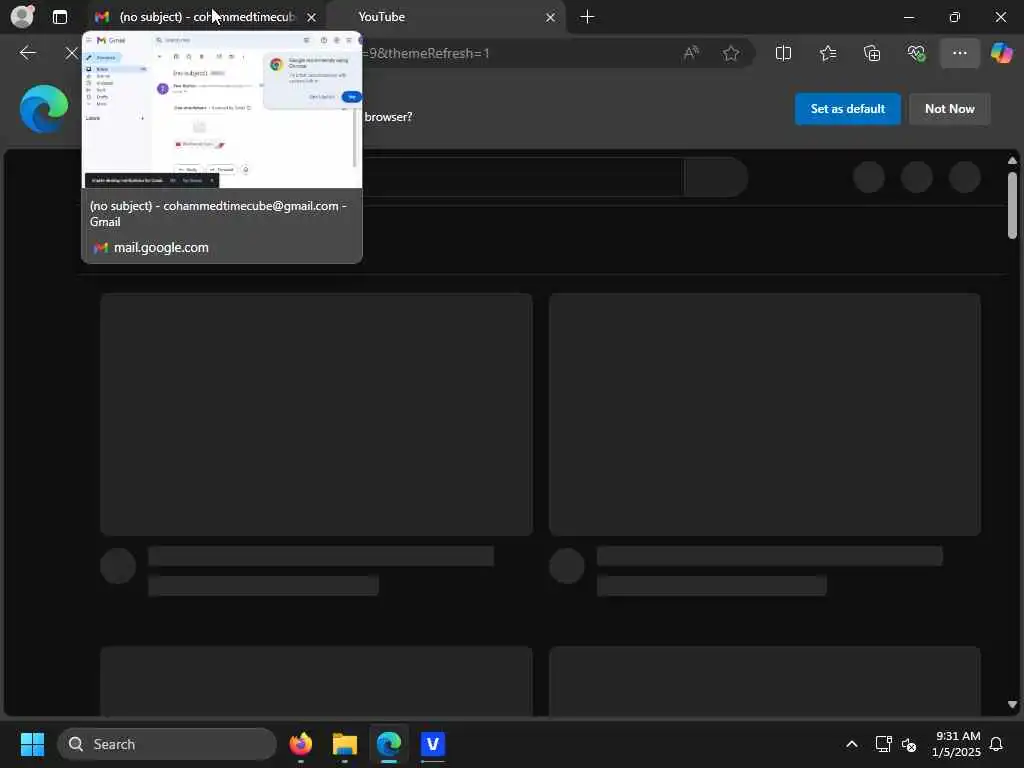Close the Gmail (no subject) tab
The height and width of the screenshot is (768, 1024).
pyautogui.click(x=312, y=18)
